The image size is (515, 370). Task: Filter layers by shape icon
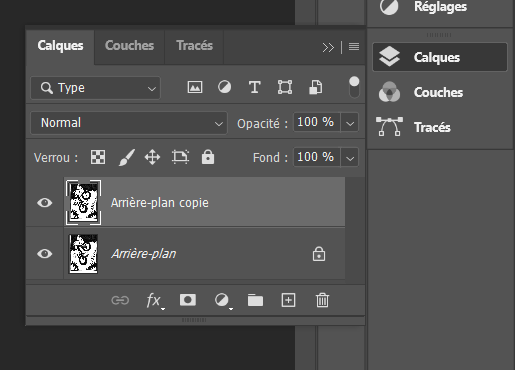pos(285,87)
